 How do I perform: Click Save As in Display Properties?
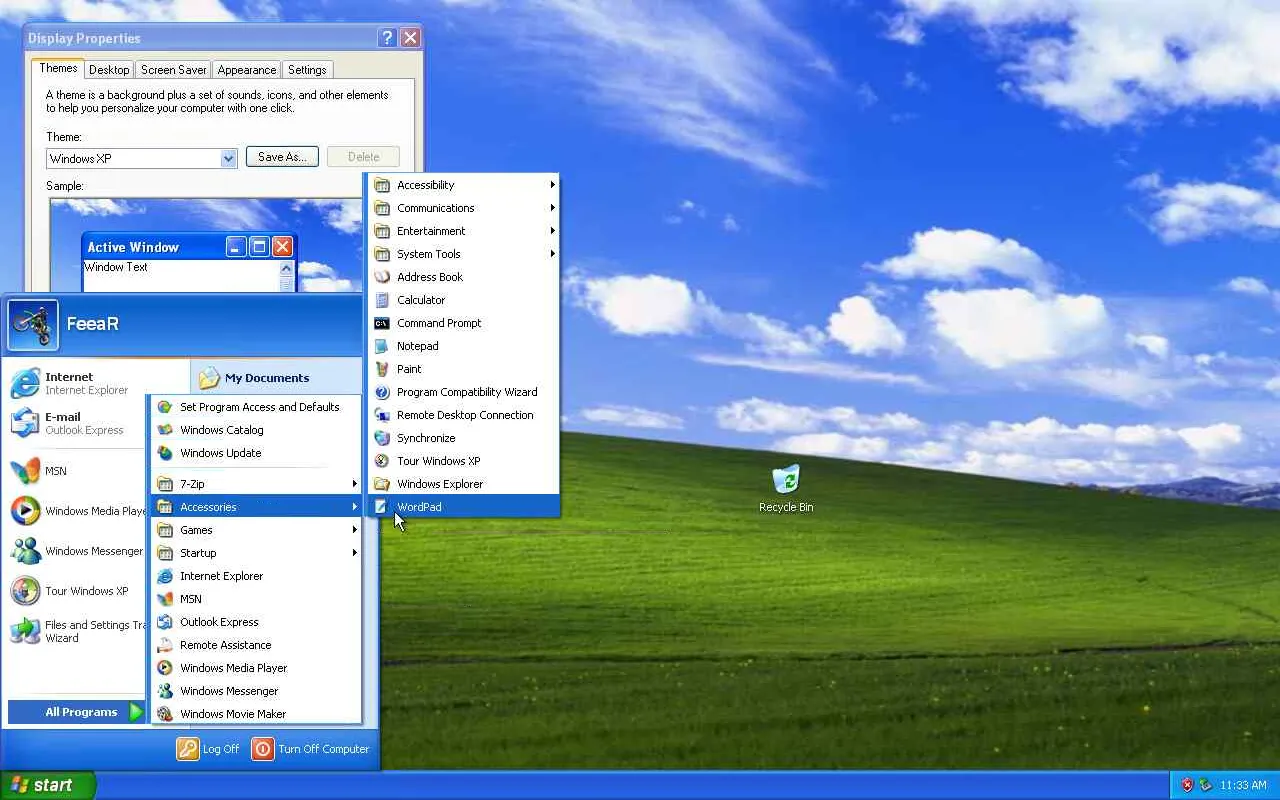click(282, 157)
